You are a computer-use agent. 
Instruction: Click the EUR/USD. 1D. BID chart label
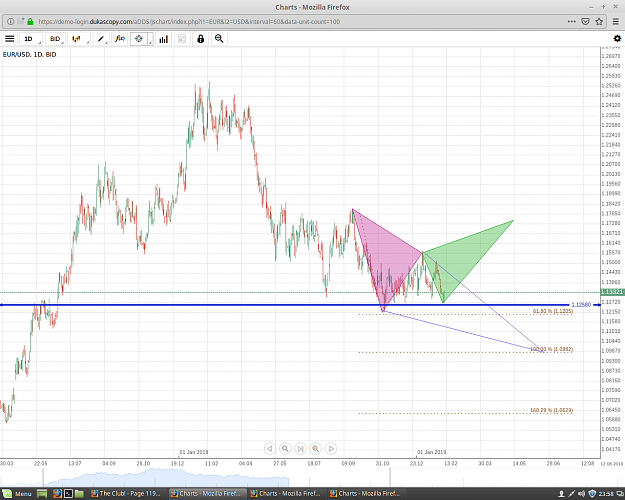pos(29,54)
